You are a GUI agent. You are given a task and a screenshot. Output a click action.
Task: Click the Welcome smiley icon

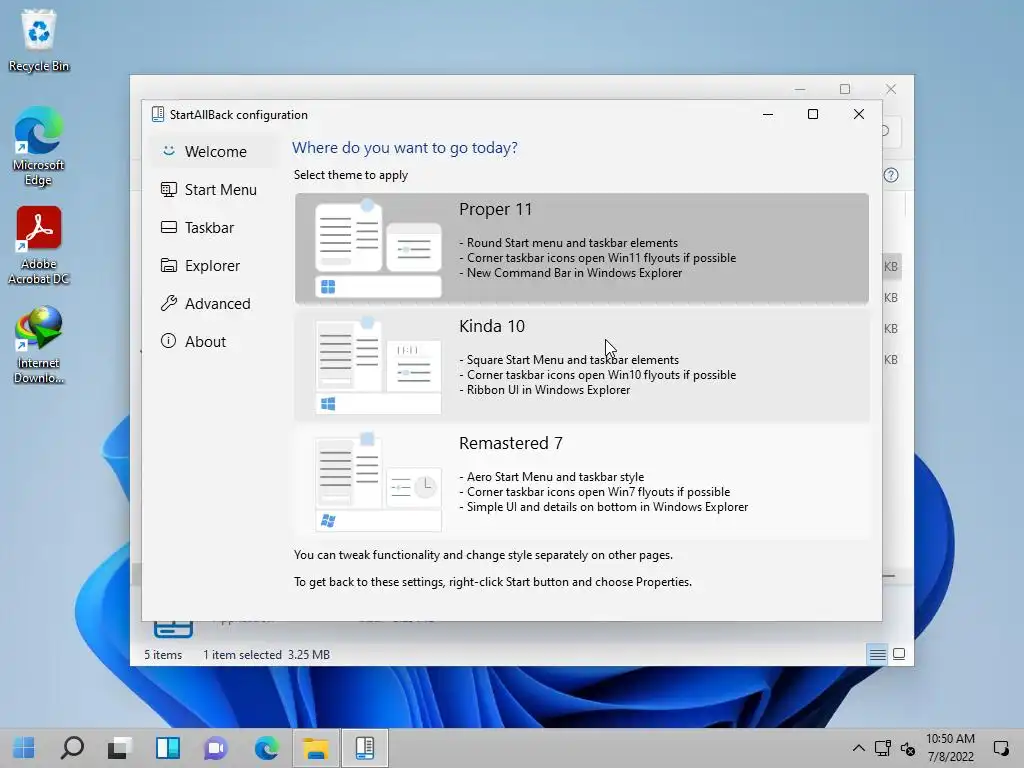pos(168,151)
